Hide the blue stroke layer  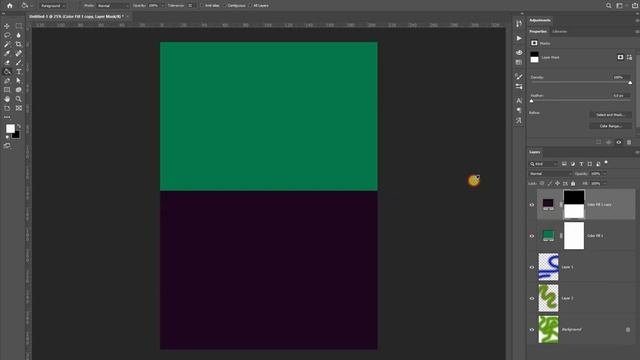(532, 267)
